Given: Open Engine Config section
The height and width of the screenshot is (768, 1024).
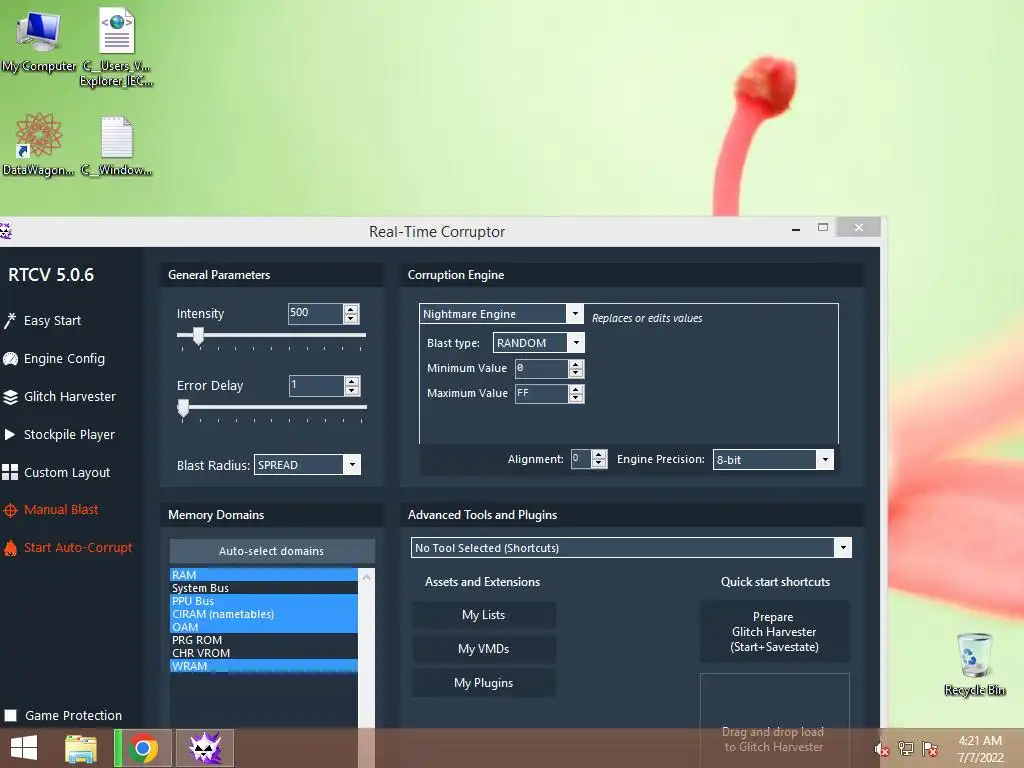Looking at the screenshot, I should [x=64, y=359].
